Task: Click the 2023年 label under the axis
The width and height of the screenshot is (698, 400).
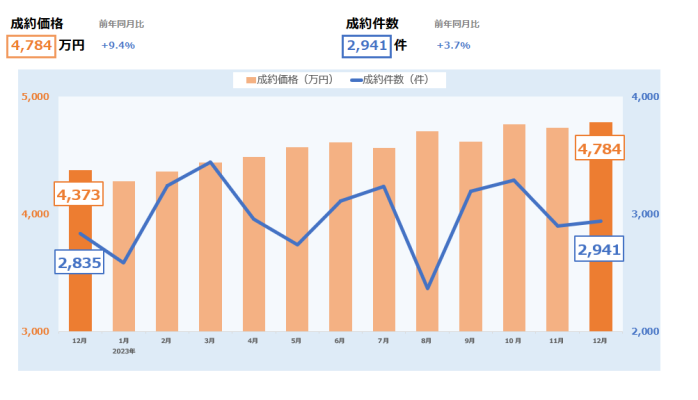Action: 123,351
